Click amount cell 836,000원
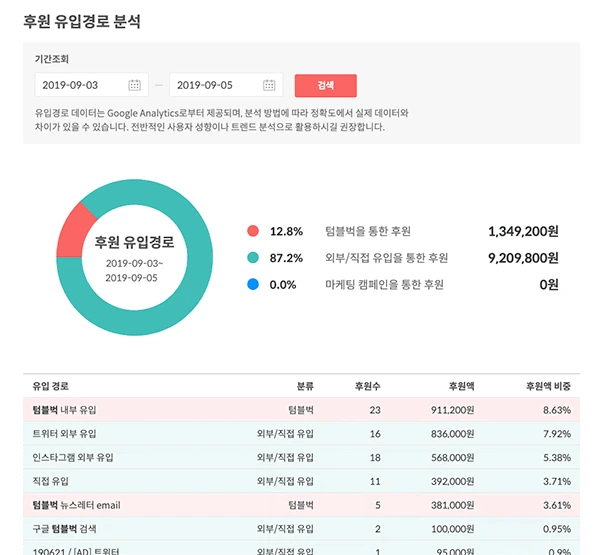Image resolution: width=600 pixels, height=555 pixels. [x=453, y=434]
